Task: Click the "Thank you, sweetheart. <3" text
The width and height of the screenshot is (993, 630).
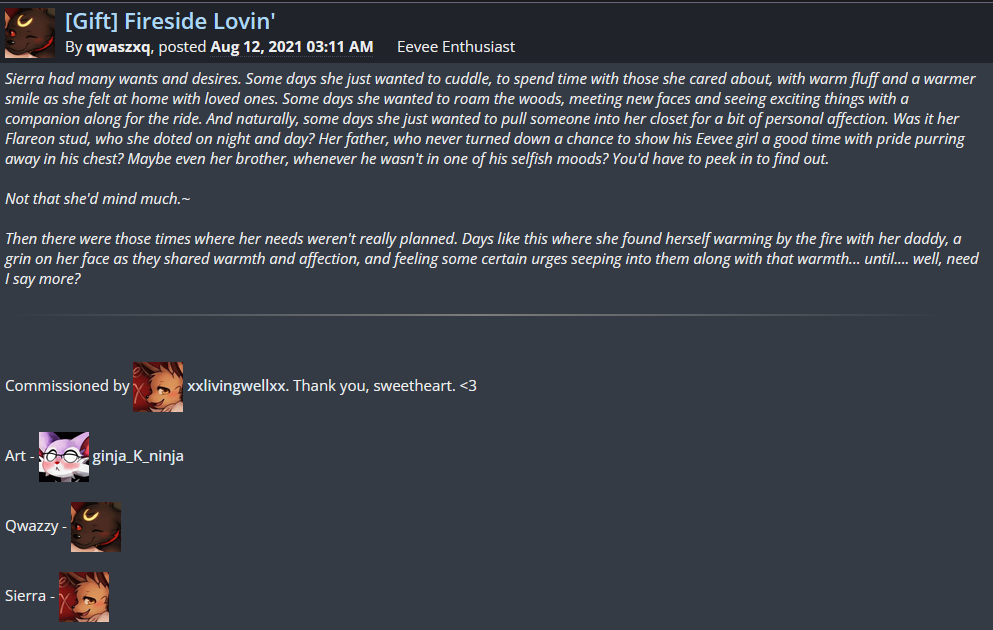Action: point(384,386)
